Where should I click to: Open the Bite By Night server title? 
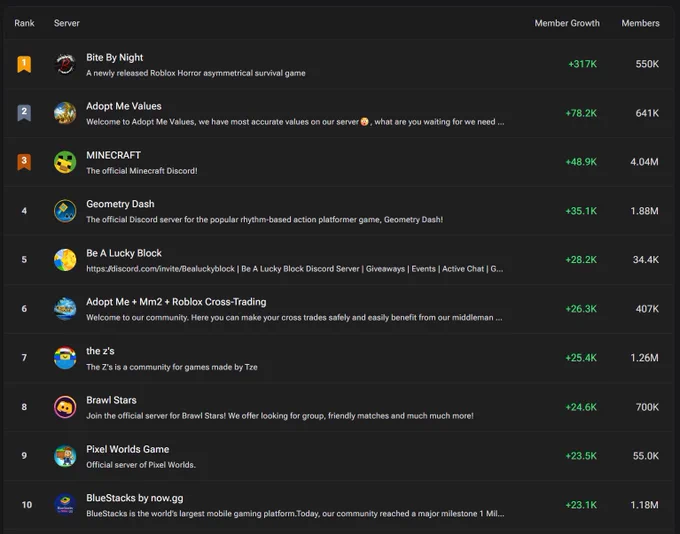[x=114, y=57]
